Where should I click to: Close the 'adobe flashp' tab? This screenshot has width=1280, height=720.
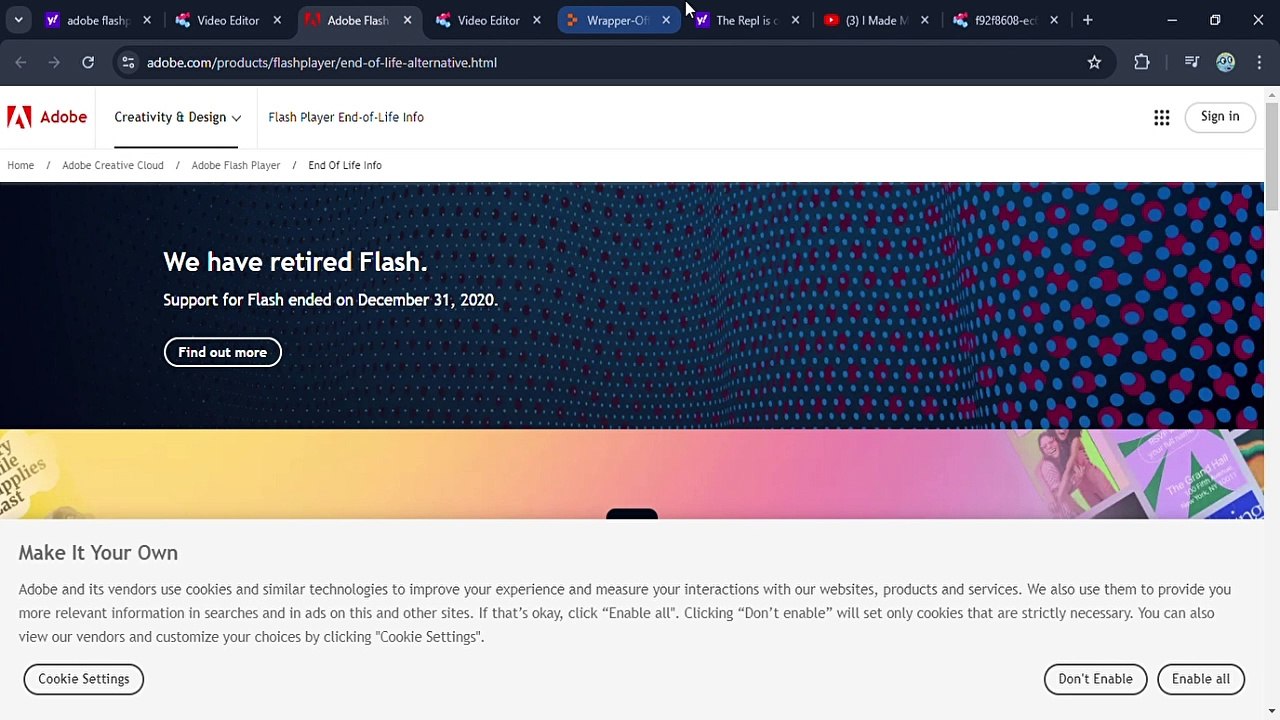[x=147, y=20]
